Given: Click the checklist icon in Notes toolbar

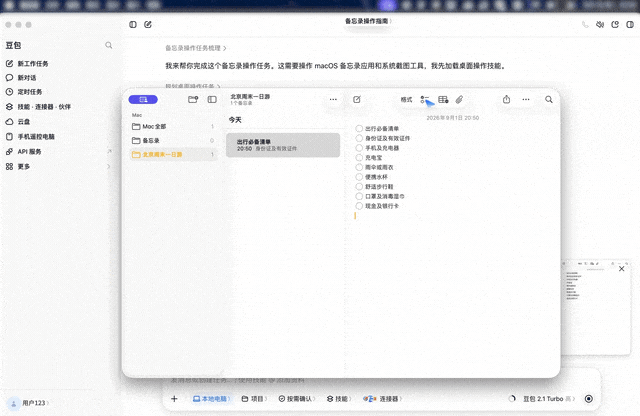Looking at the screenshot, I should click(x=424, y=100).
